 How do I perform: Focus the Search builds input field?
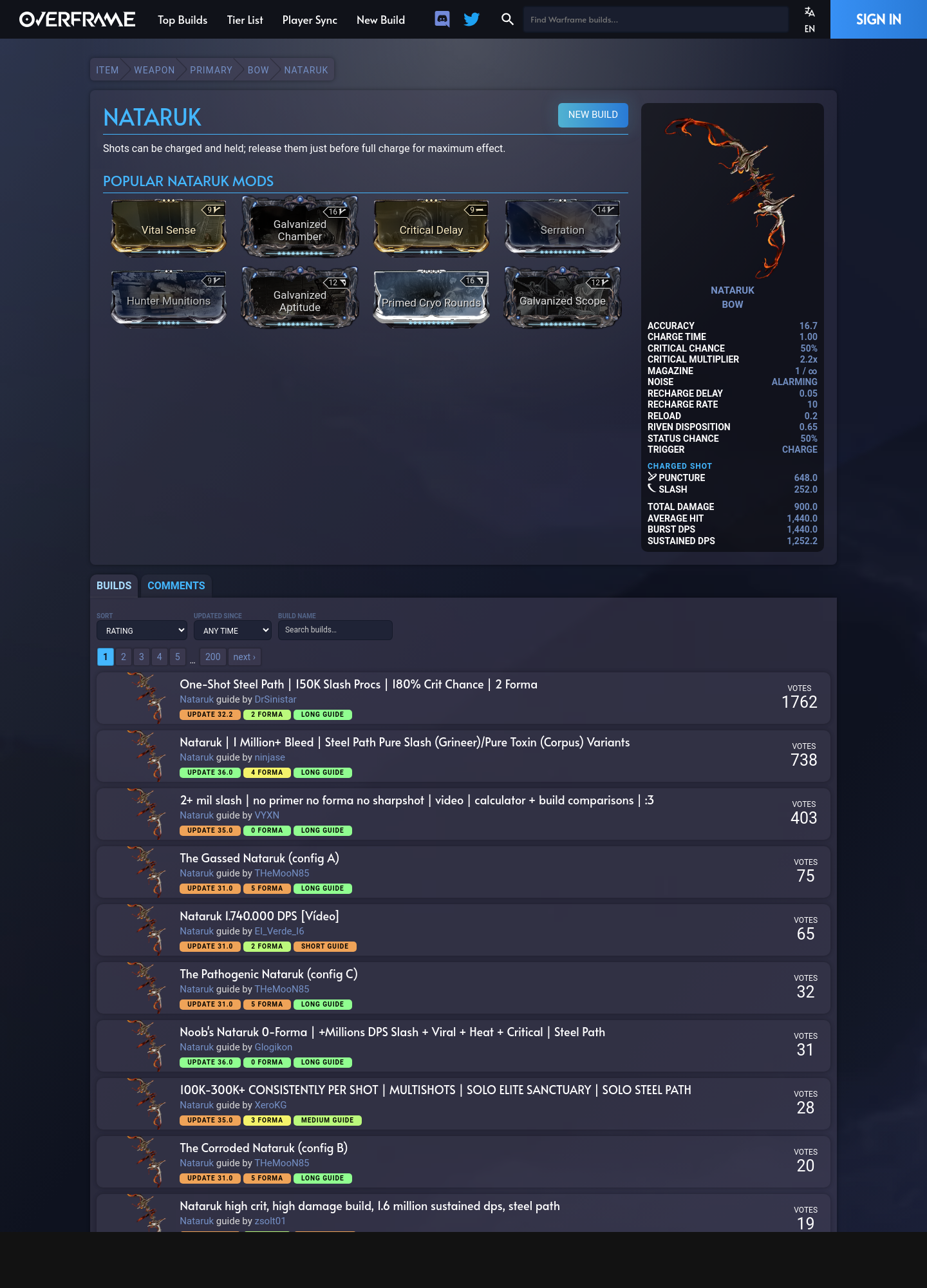[335, 630]
